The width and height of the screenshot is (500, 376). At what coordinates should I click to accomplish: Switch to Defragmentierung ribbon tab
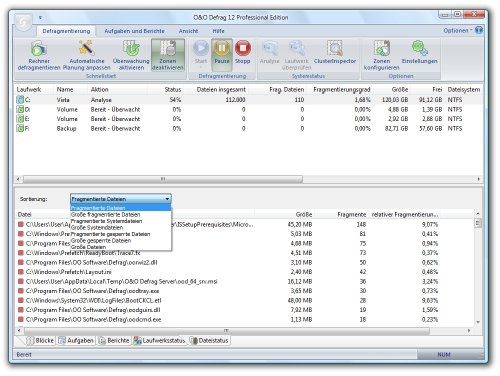pyautogui.click(x=66, y=31)
